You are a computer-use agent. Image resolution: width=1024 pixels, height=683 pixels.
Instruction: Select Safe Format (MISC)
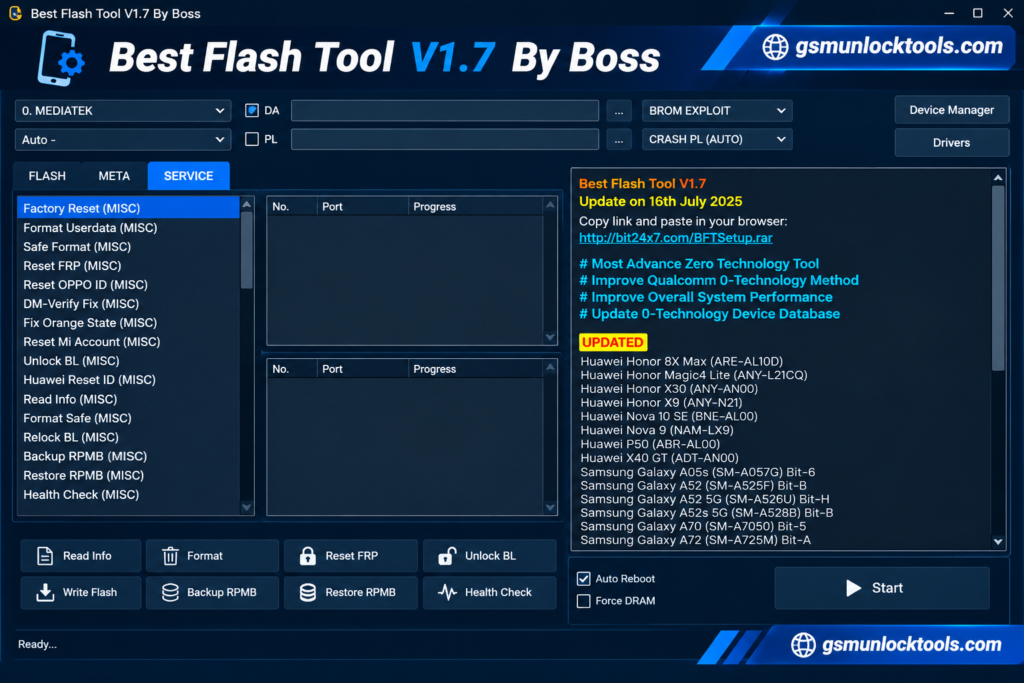coord(128,247)
